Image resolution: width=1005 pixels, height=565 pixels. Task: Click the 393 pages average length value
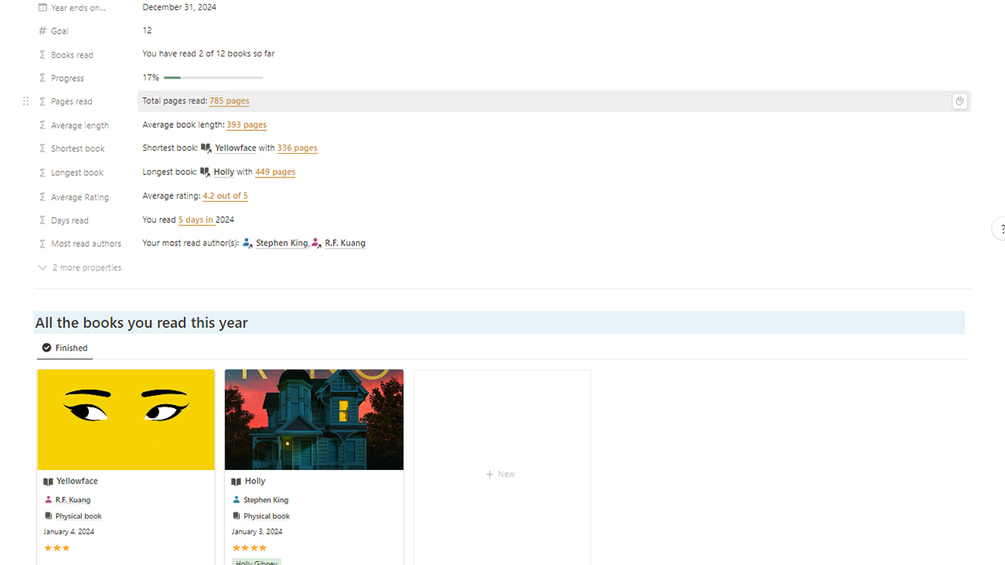(246, 124)
